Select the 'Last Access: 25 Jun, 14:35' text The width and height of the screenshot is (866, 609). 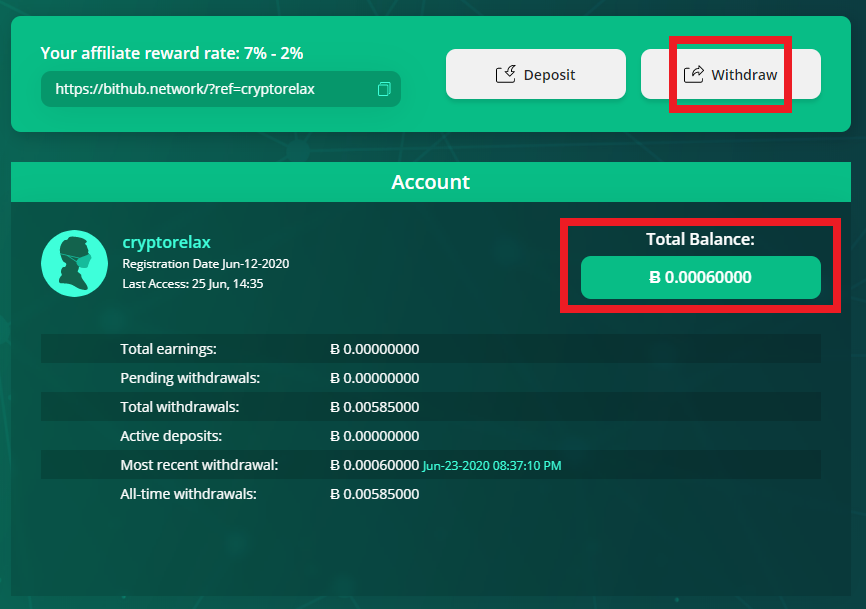[x=193, y=283]
